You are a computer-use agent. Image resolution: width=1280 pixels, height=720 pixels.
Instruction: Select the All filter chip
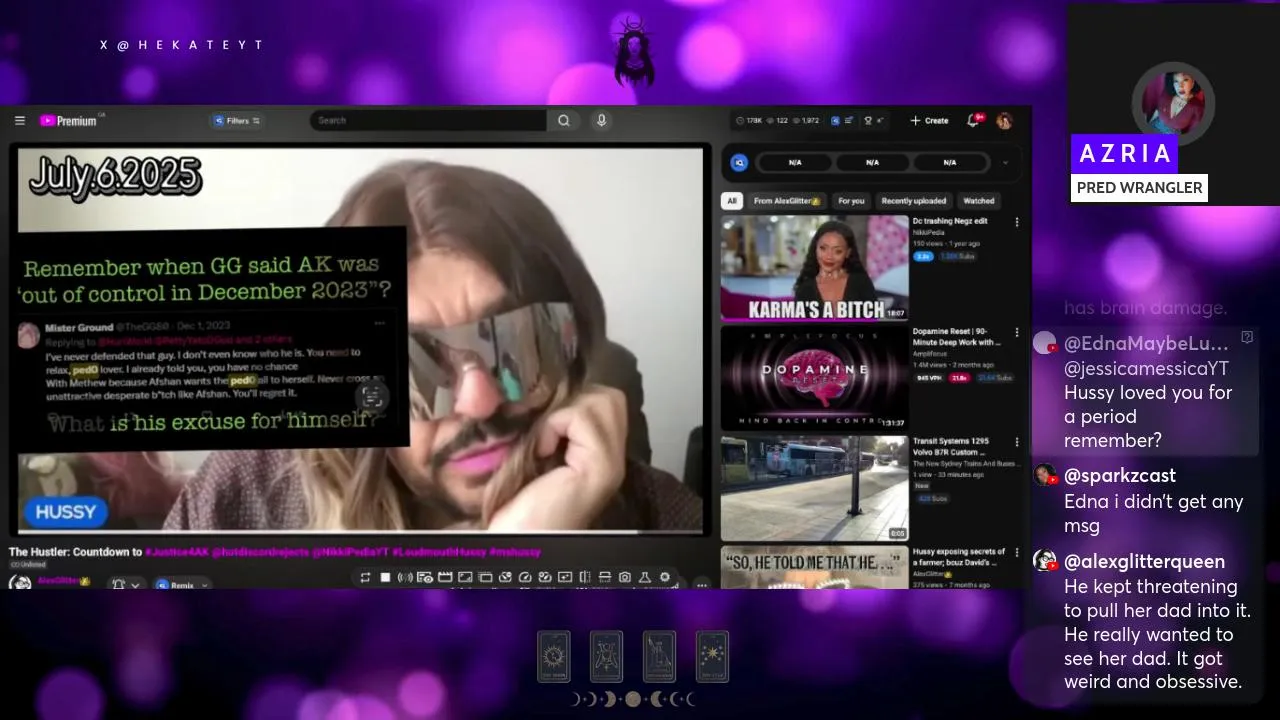[732, 201]
